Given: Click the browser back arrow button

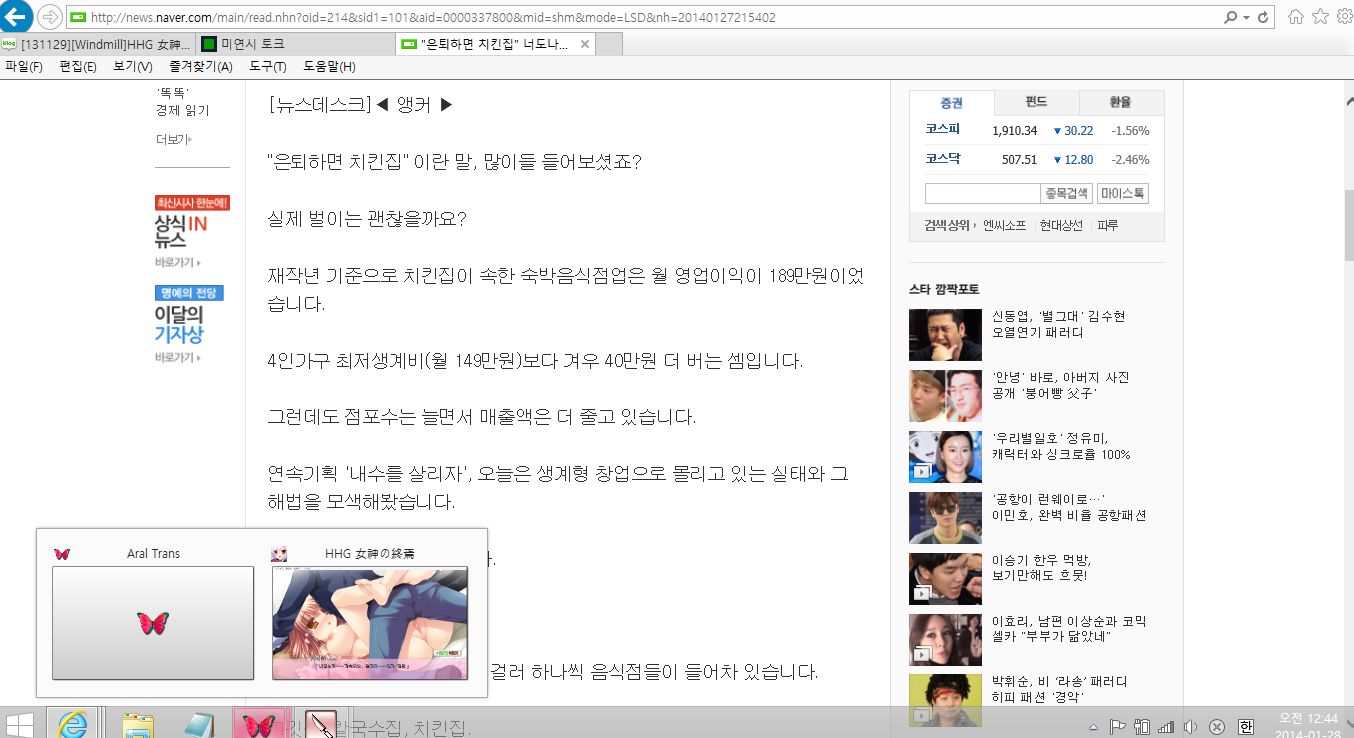Looking at the screenshot, I should point(17,17).
